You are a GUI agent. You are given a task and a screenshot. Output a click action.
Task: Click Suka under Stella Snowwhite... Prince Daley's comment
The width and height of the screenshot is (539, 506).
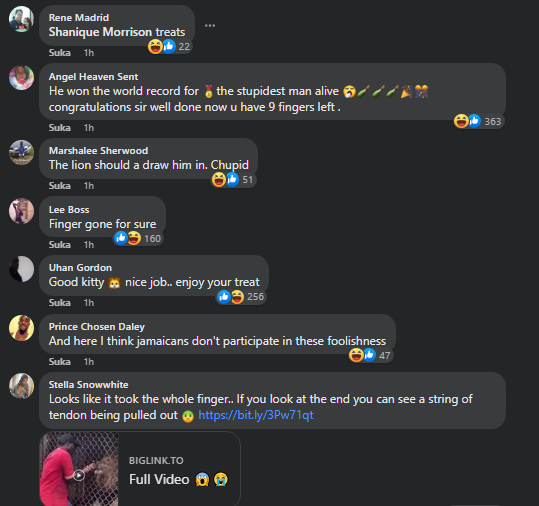pyautogui.click(x=60, y=362)
